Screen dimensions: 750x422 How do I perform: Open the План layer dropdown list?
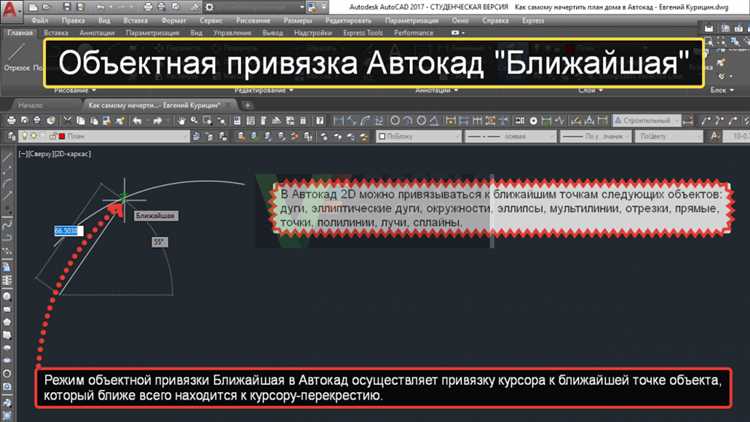coord(104,136)
